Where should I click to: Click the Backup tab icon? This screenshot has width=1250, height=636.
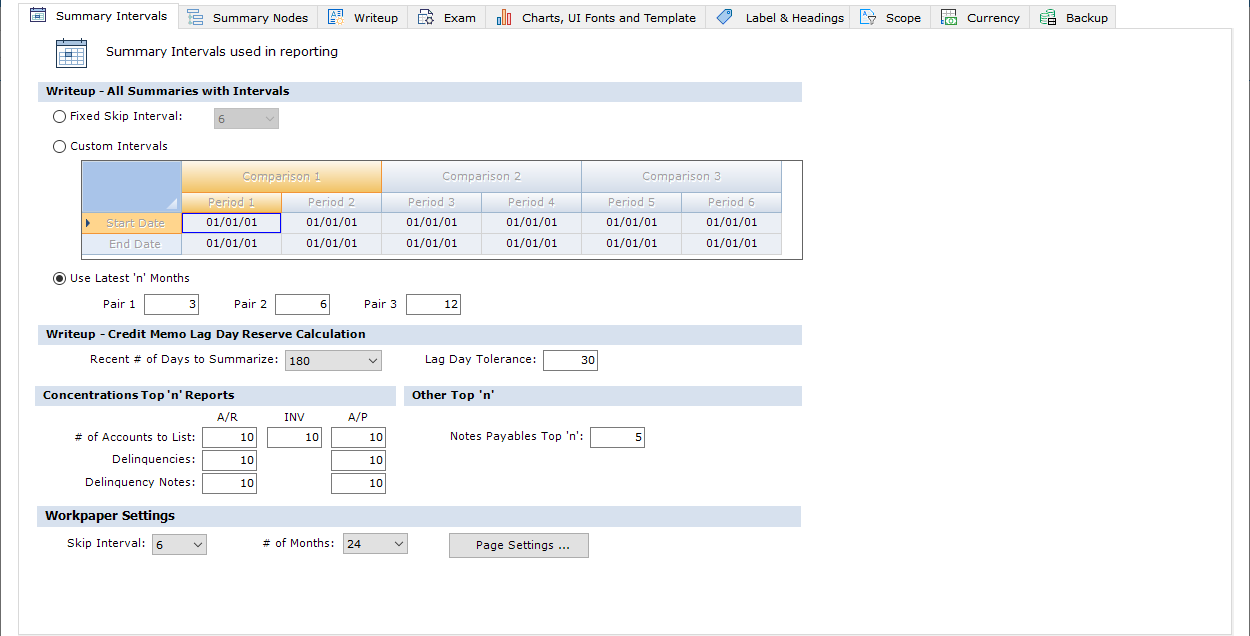1048,18
